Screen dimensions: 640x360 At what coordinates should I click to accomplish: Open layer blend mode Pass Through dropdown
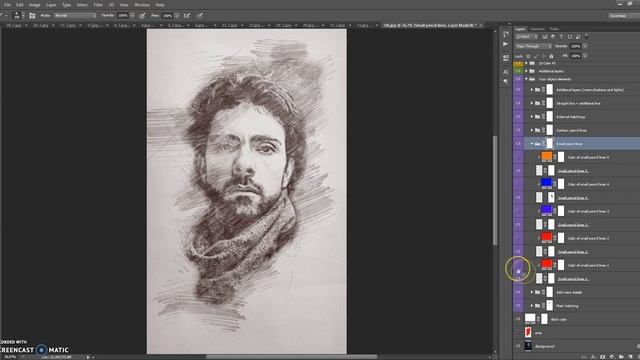coord(533,46)
